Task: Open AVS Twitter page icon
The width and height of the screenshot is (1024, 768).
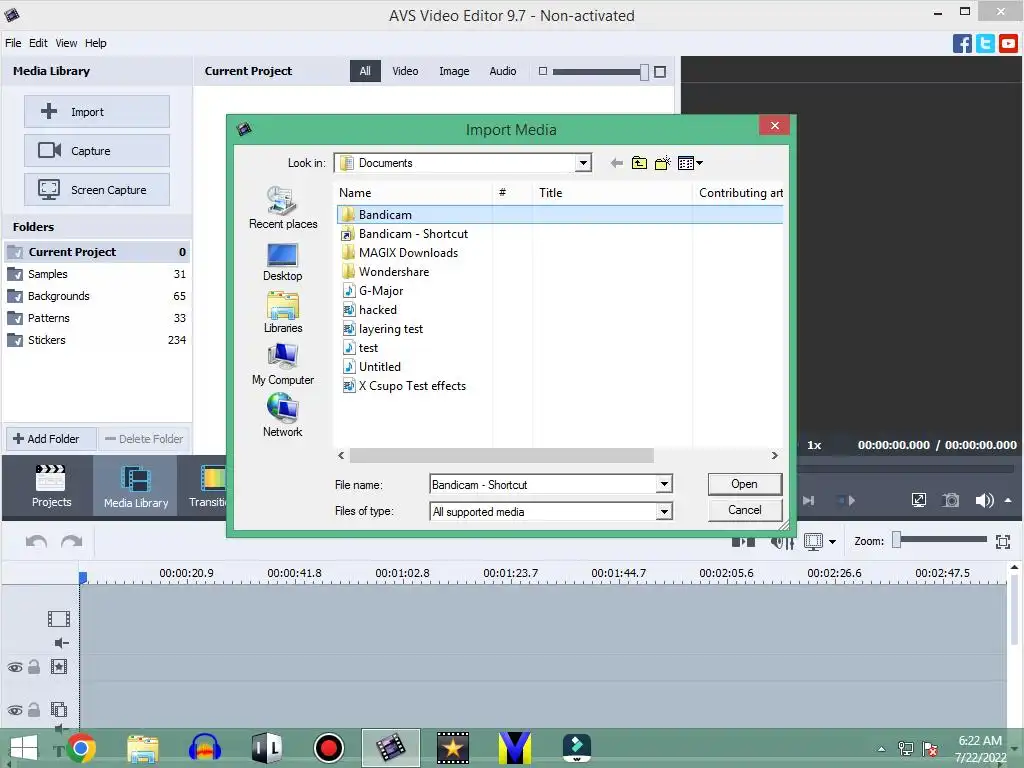Action: (985, 44)
